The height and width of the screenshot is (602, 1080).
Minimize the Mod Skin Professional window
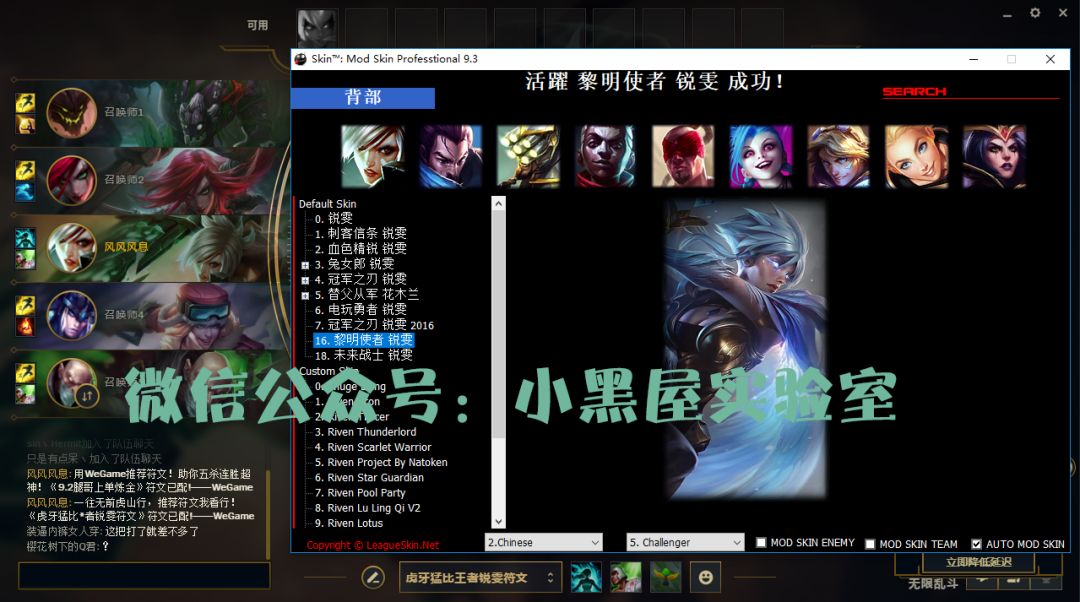pos(973,59)
